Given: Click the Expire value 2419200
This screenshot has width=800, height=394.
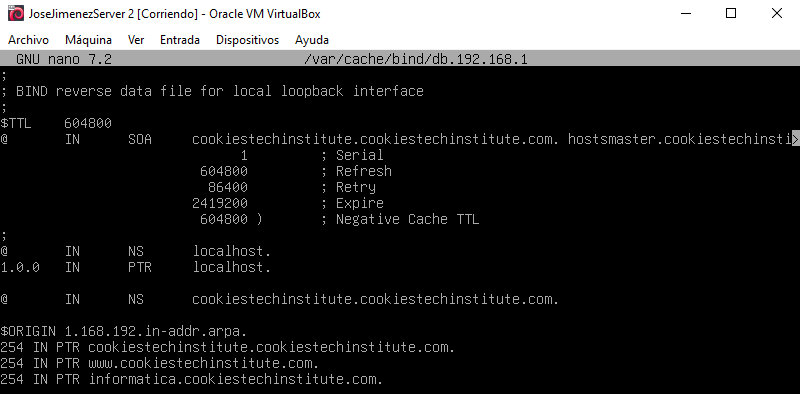Looking at the screenshot, I should pyautogui.click(x=220, y=203).
